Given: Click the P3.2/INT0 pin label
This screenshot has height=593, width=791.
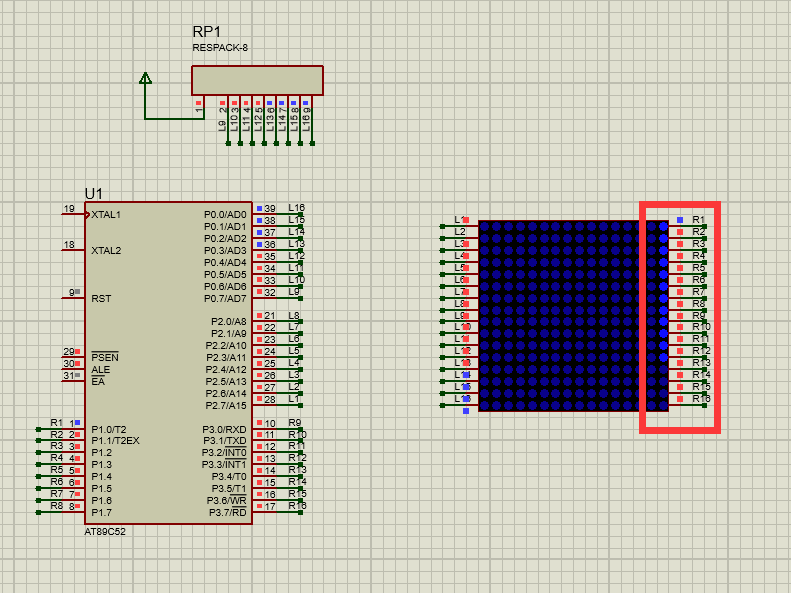Looking at the screenshot, I should 224,453.
